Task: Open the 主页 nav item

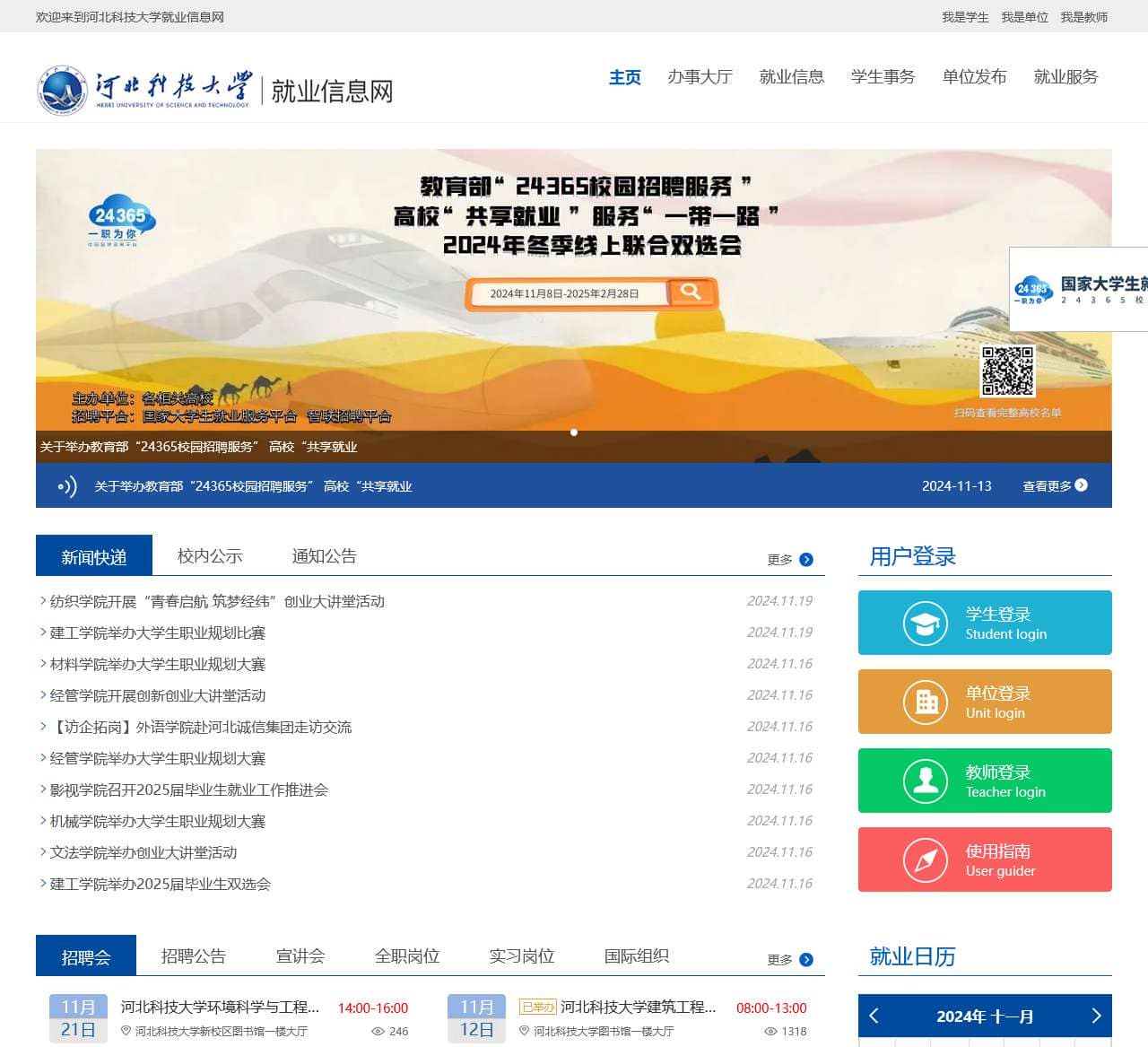Action: click(625, 77)
